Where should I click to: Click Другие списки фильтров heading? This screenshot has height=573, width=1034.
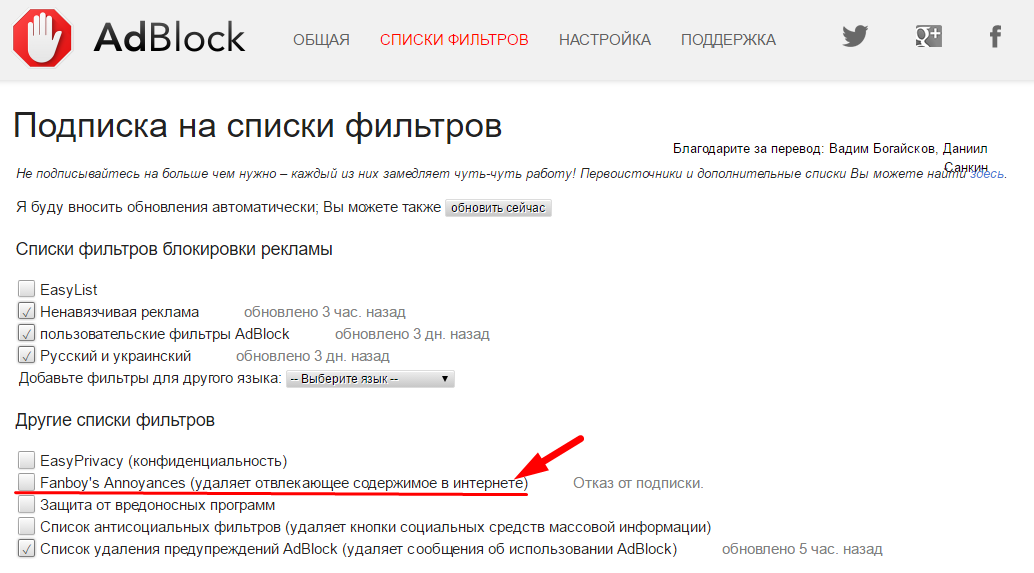pyautogui.click(x=115, y=420)
